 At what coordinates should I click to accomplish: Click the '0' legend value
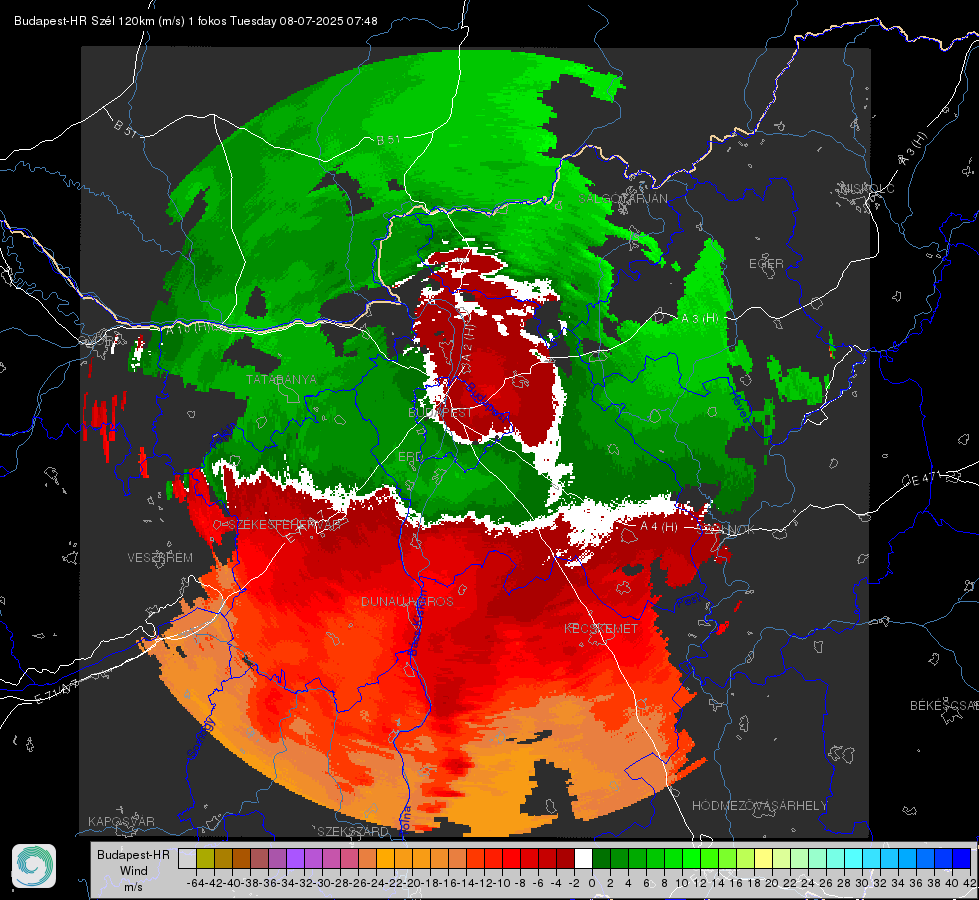pos(592,883)
